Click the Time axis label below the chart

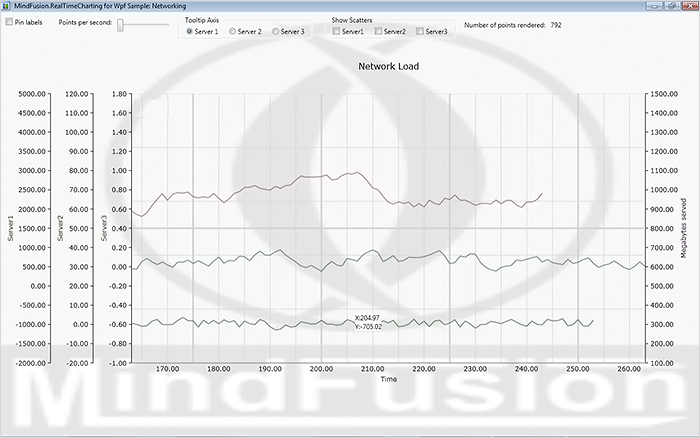tap(388, 379)
